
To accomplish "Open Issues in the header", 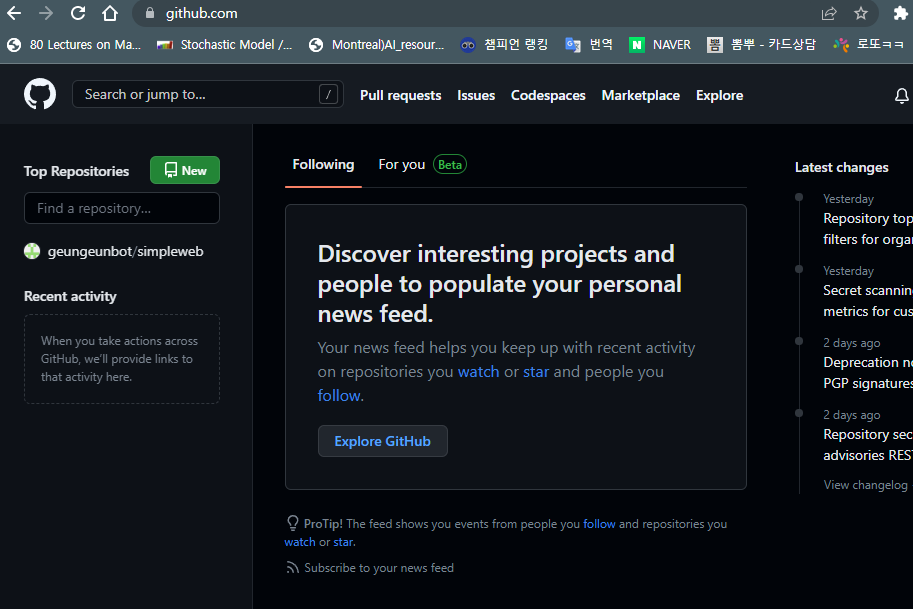I will [x=476, y=95].
